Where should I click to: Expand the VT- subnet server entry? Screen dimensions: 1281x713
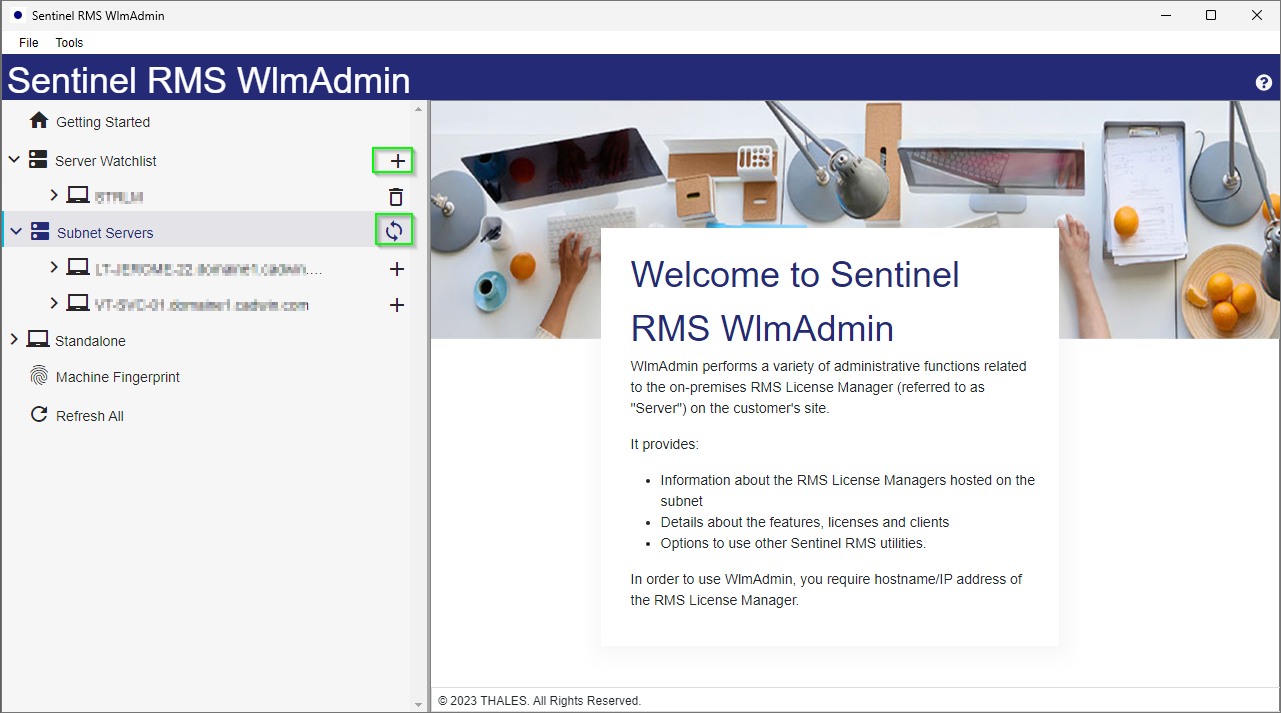[54, 304]
